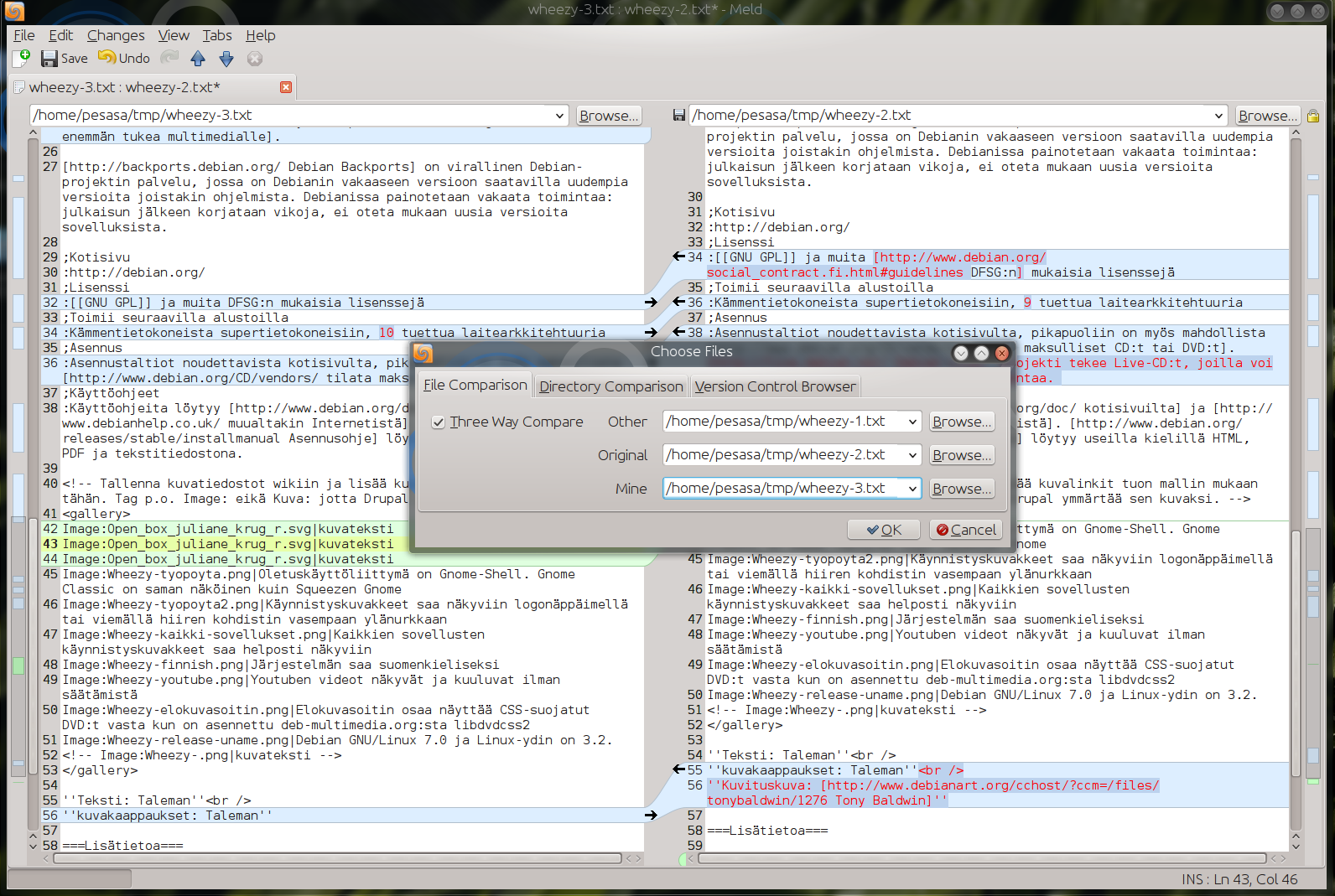Switch to Directory Comparison tab
Viewport: 1335px width, 896px height.
coord(610,386)
